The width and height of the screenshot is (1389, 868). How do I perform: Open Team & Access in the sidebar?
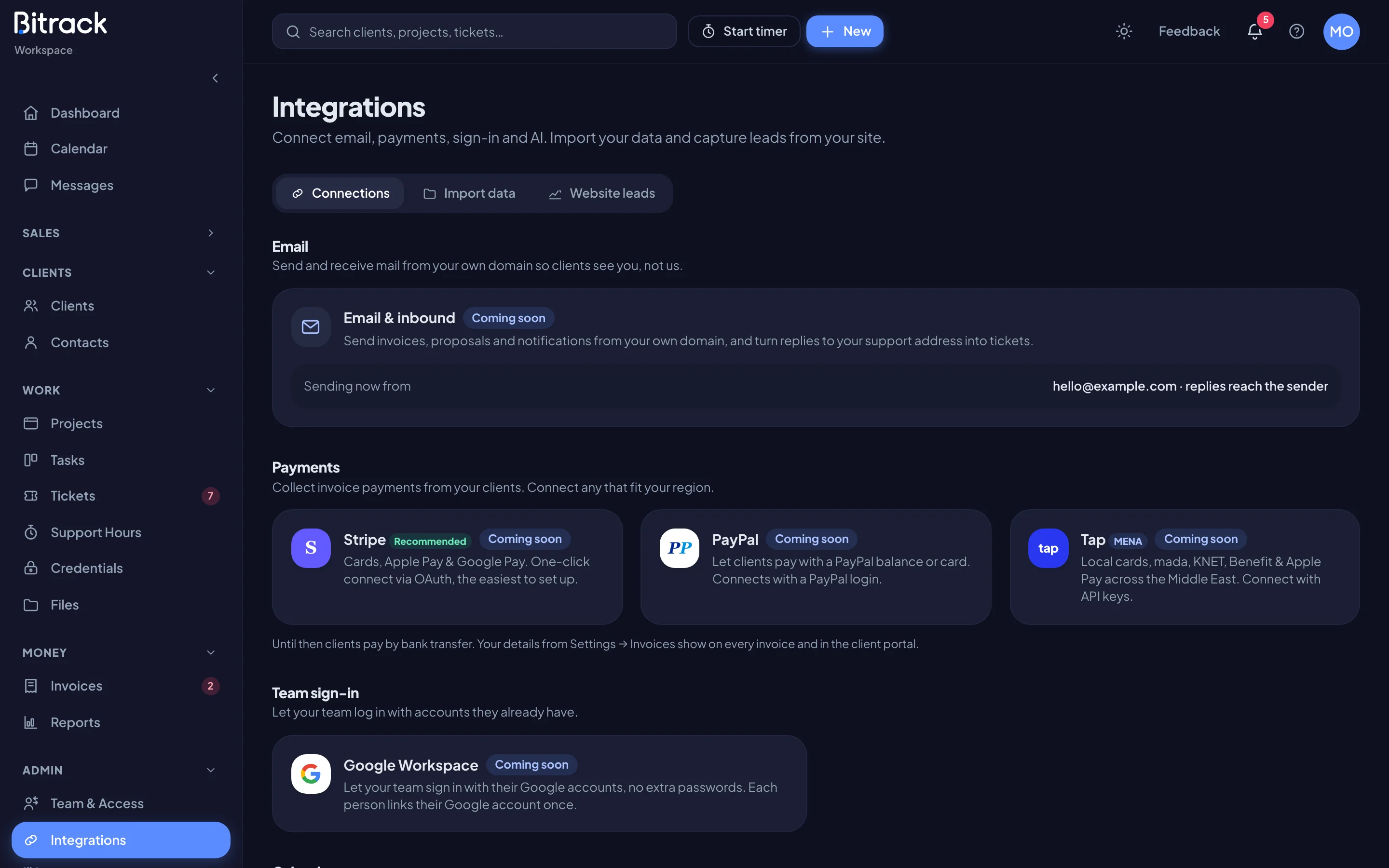point(121,804)
